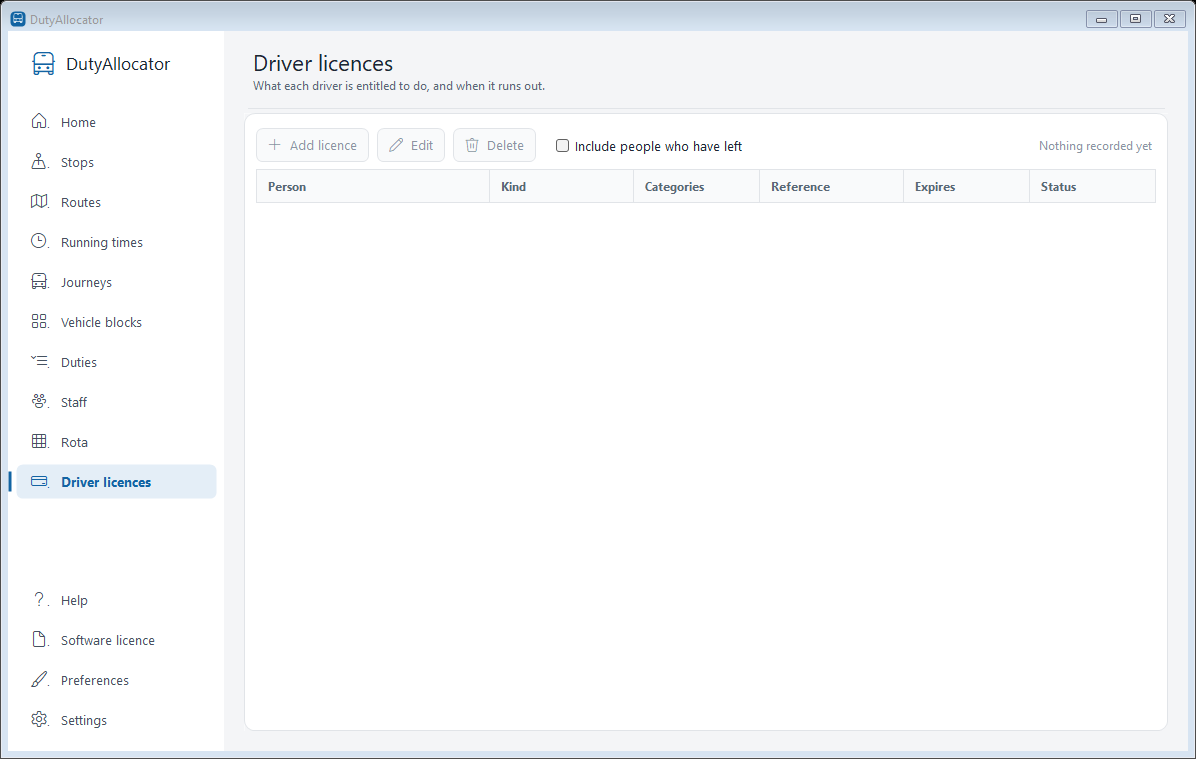This screenshot has width=1196, height=759.
Task: Click the Routes map icon
Action: [x=40, y=201]
